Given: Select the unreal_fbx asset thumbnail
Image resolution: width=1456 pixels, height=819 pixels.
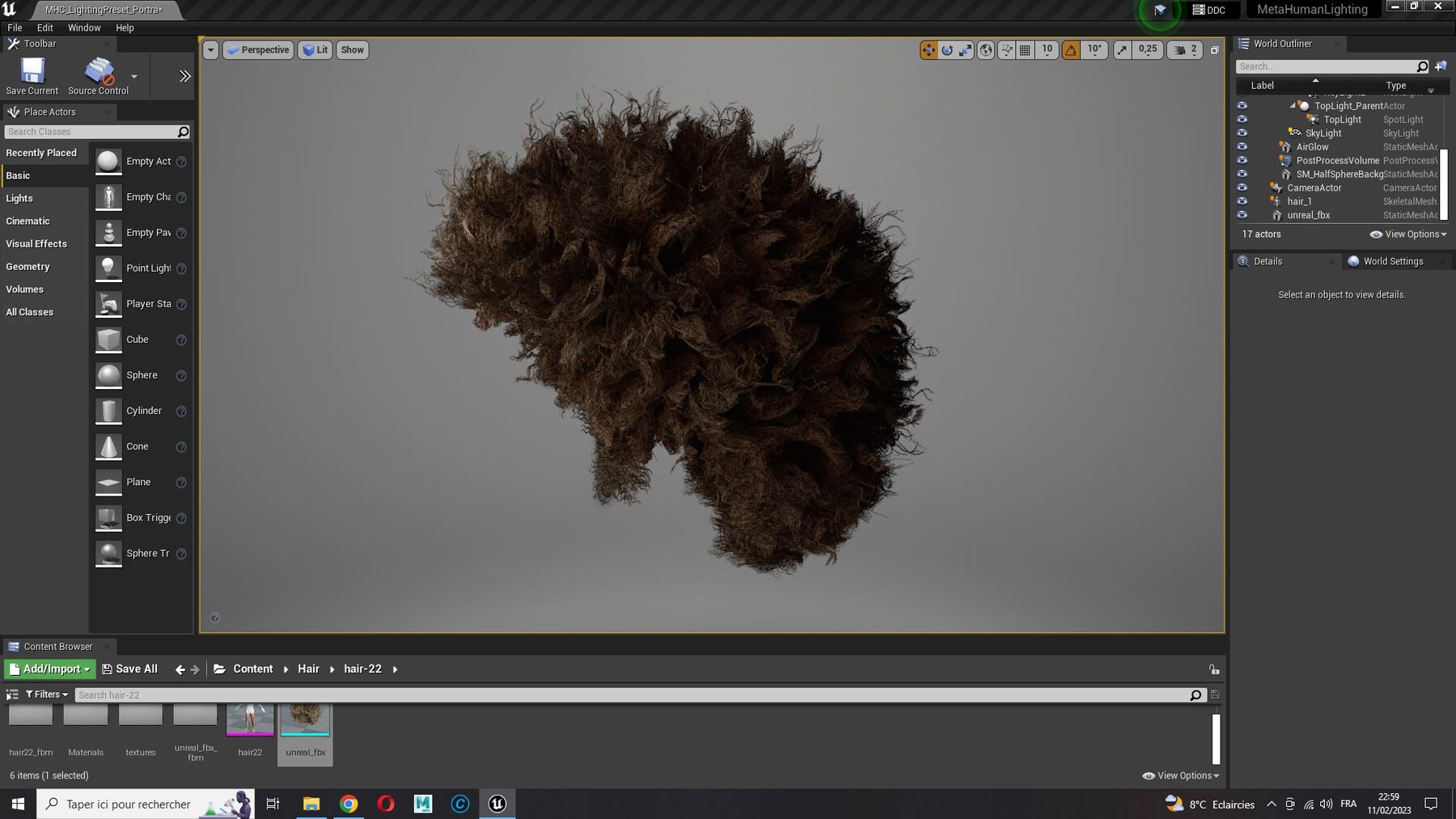Looking at the screenshot, I should point(305,720).
